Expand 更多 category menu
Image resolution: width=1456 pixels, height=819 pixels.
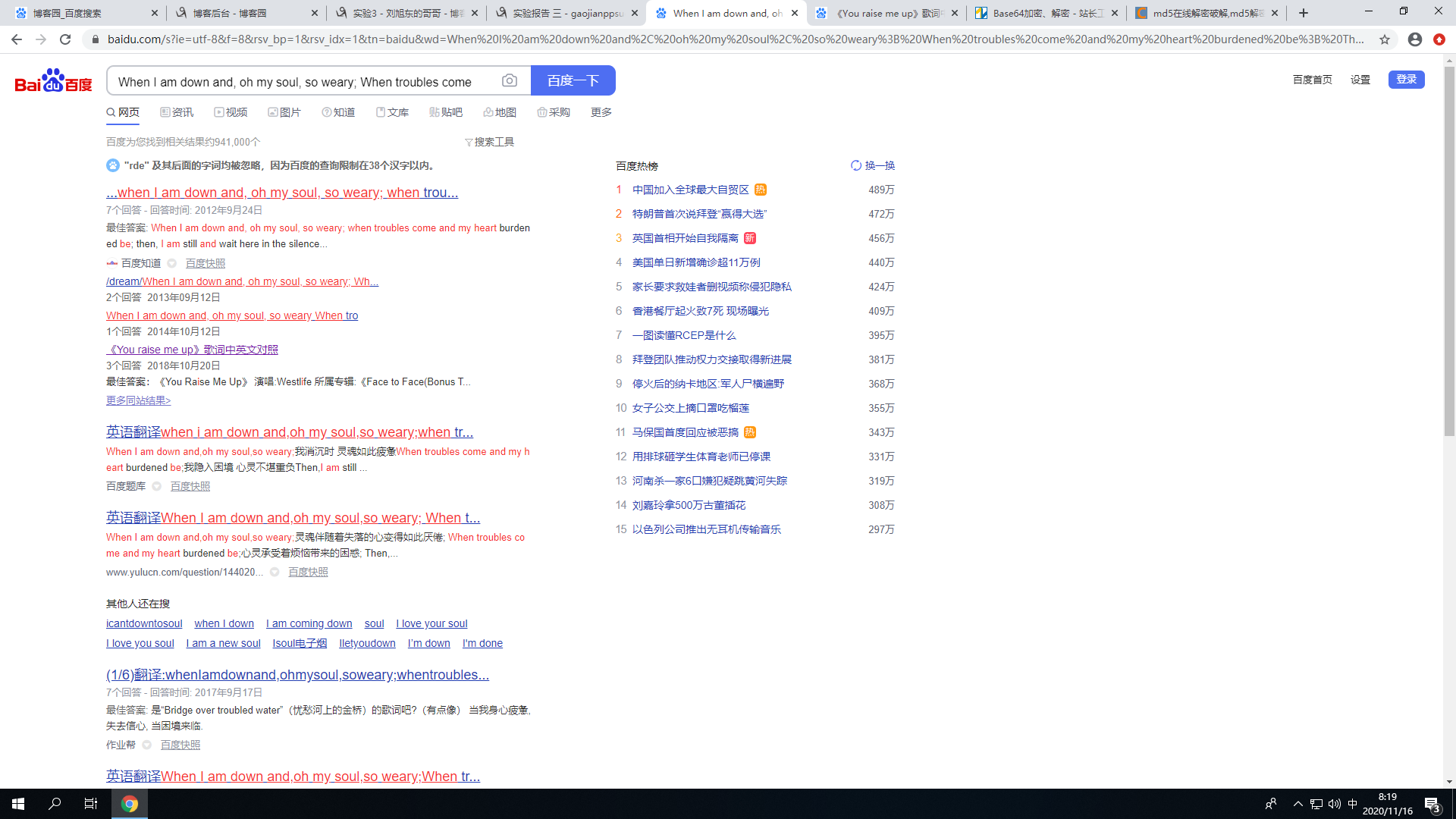[x=601, y=112]
